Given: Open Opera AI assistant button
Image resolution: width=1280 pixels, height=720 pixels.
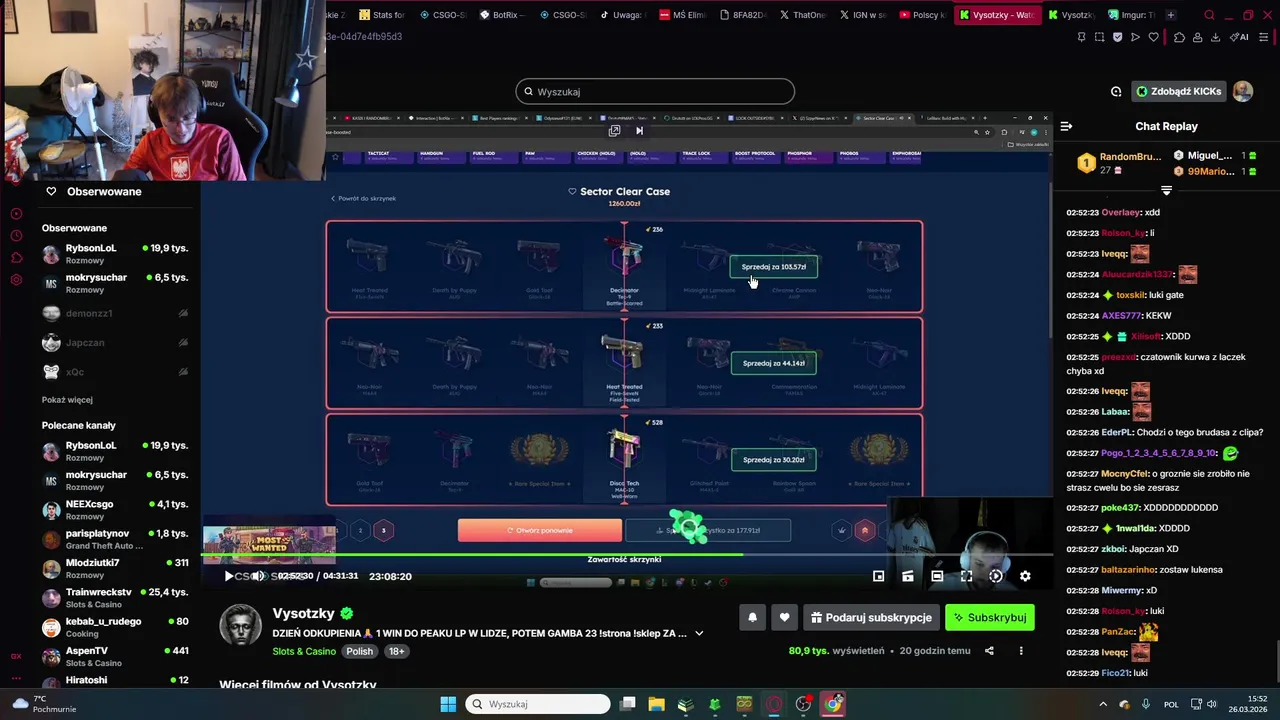Looking at the screenshot, I should point(1239,37).
